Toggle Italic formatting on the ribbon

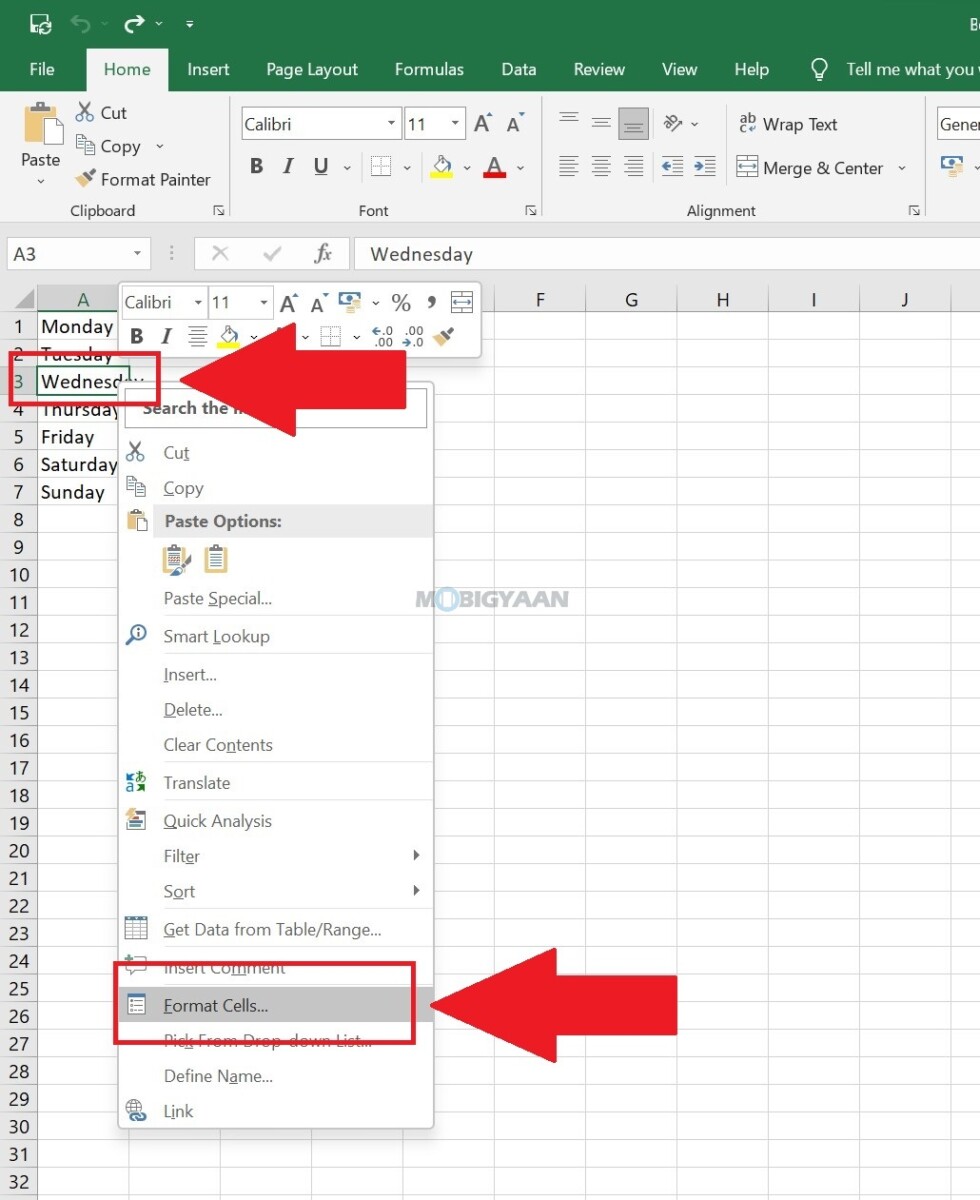point(288,166)
